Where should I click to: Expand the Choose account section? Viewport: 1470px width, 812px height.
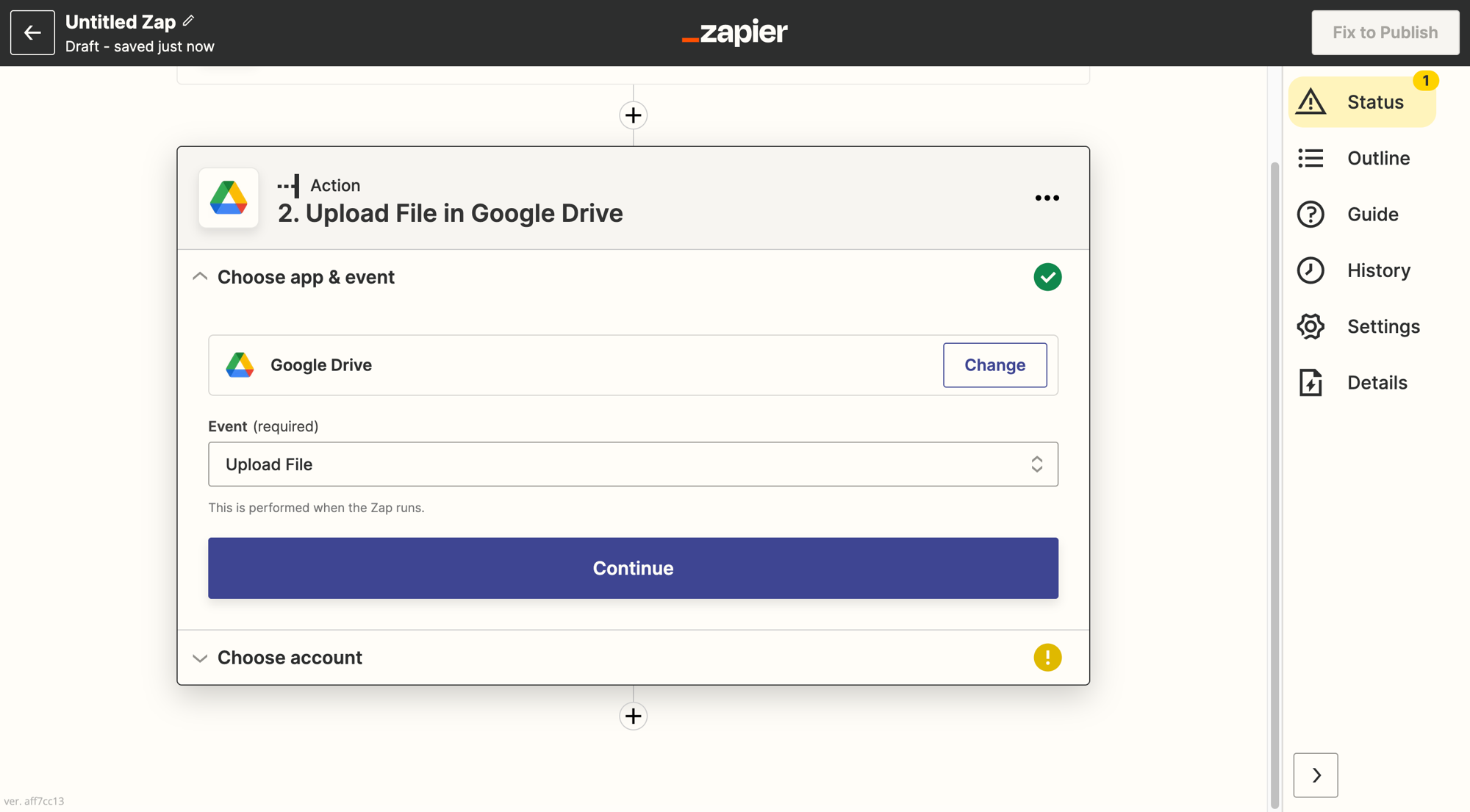(x=200, y=658)
